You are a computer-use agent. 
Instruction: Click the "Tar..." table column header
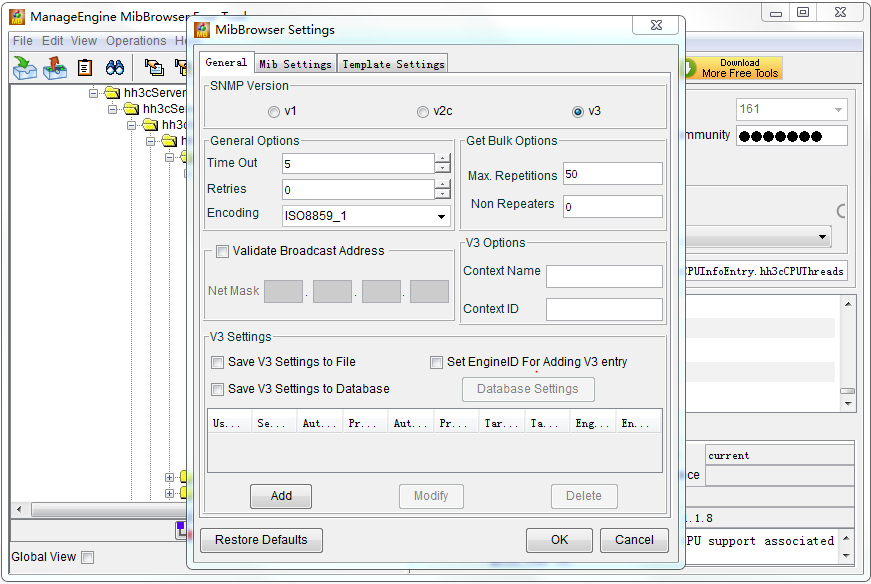pos(502,424)
